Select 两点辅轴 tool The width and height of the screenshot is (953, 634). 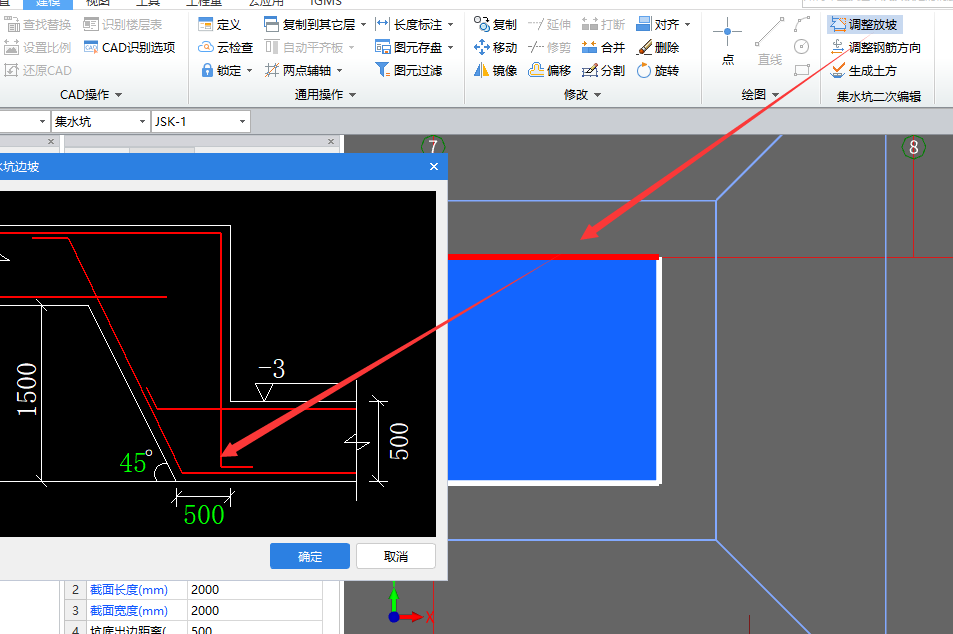point(299,71)
